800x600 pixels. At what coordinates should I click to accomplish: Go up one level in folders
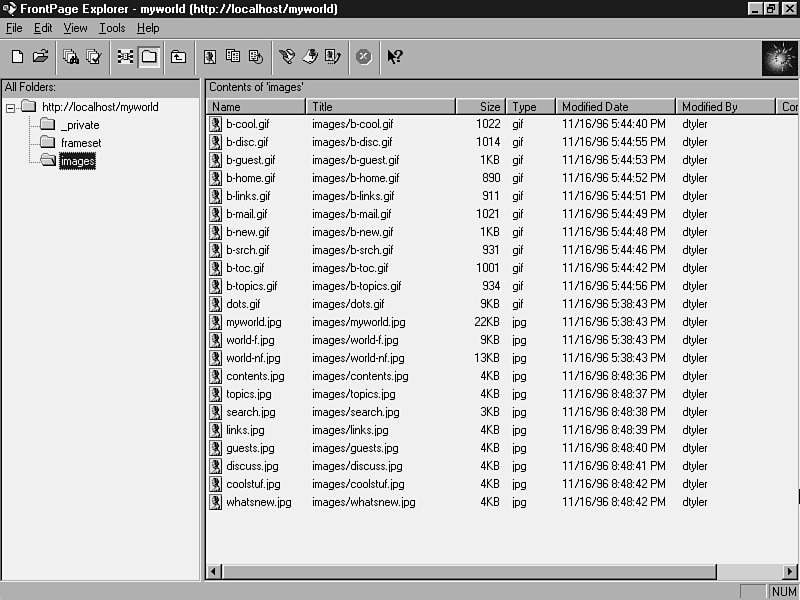(x=178, y=57)
